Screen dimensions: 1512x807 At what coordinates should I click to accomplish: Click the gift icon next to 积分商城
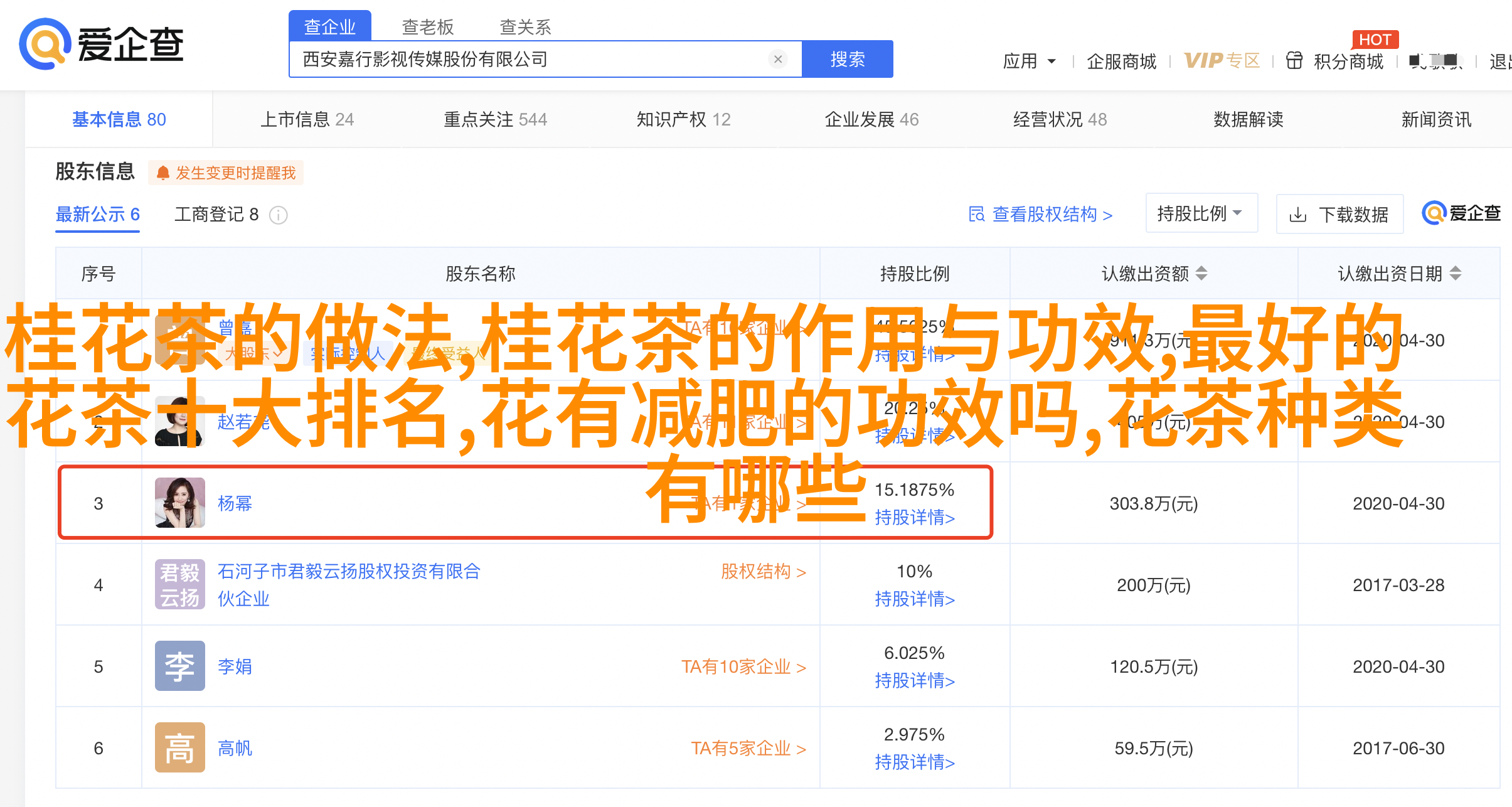(x=1294, y=61)
